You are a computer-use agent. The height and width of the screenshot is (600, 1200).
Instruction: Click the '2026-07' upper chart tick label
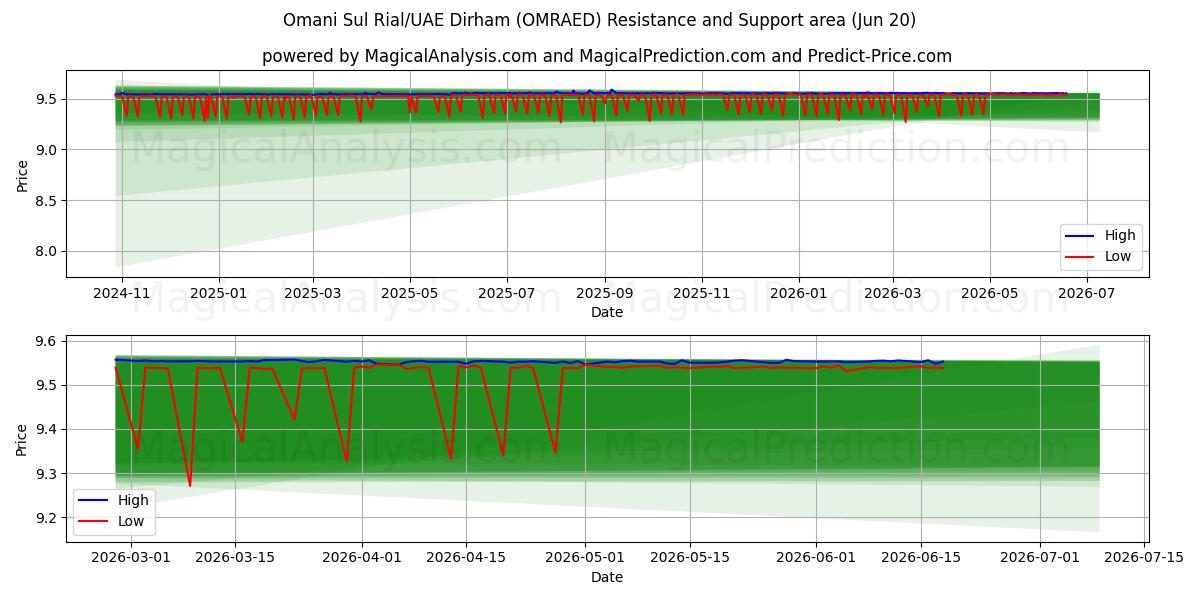pos(1086,294)
